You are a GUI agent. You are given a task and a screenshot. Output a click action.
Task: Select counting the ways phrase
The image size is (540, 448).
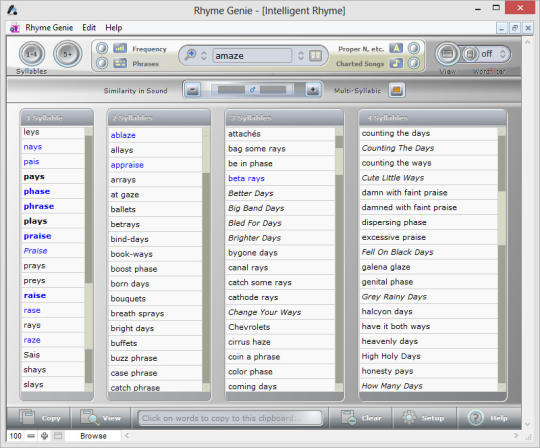[396, 163]
